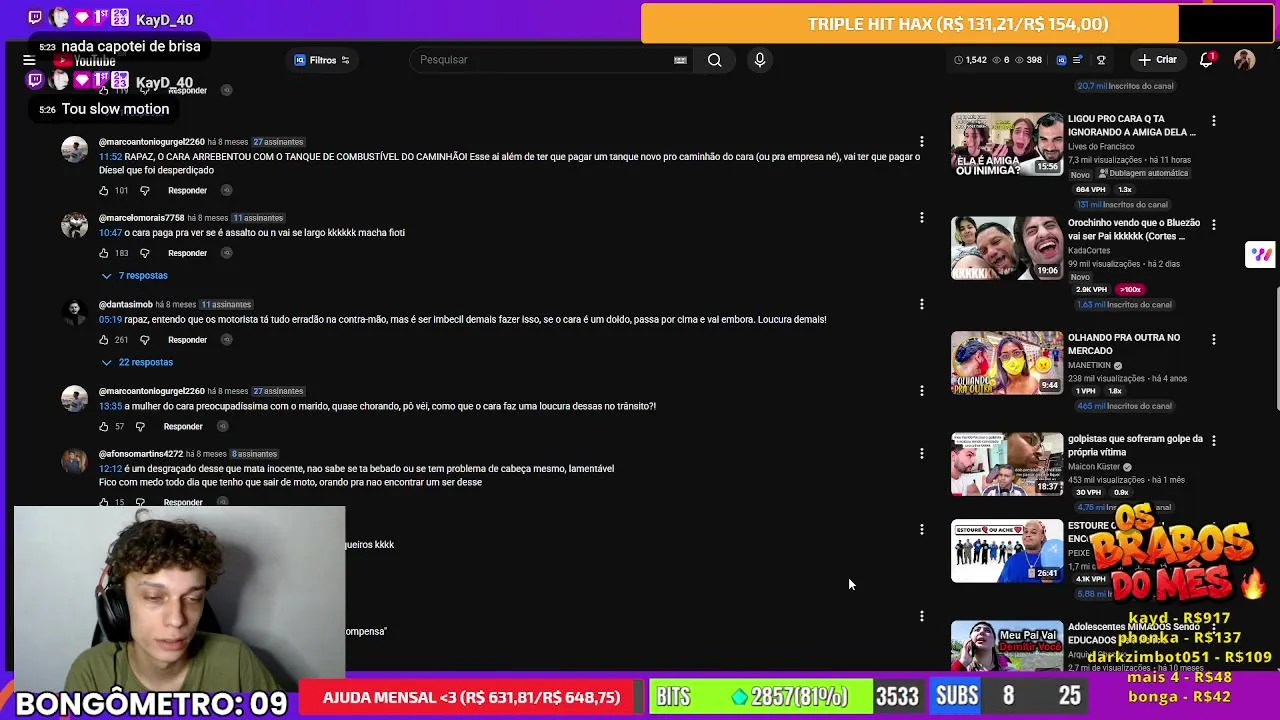Reply to dantasimob comment
The width and height of the screenshot is (1280, 720).
pyautogui.click(x=187, y=340)
